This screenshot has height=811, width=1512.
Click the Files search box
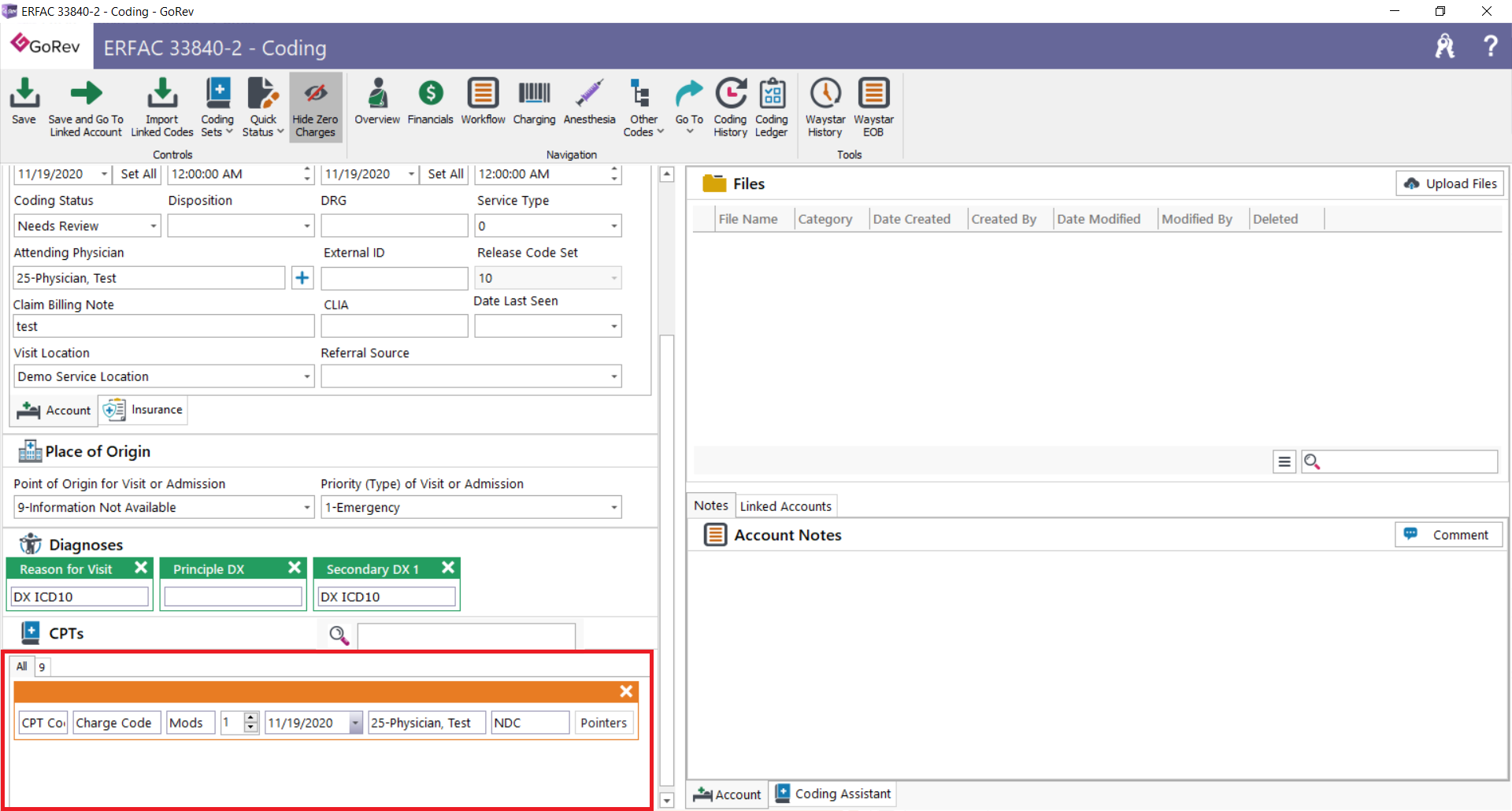1399,462
